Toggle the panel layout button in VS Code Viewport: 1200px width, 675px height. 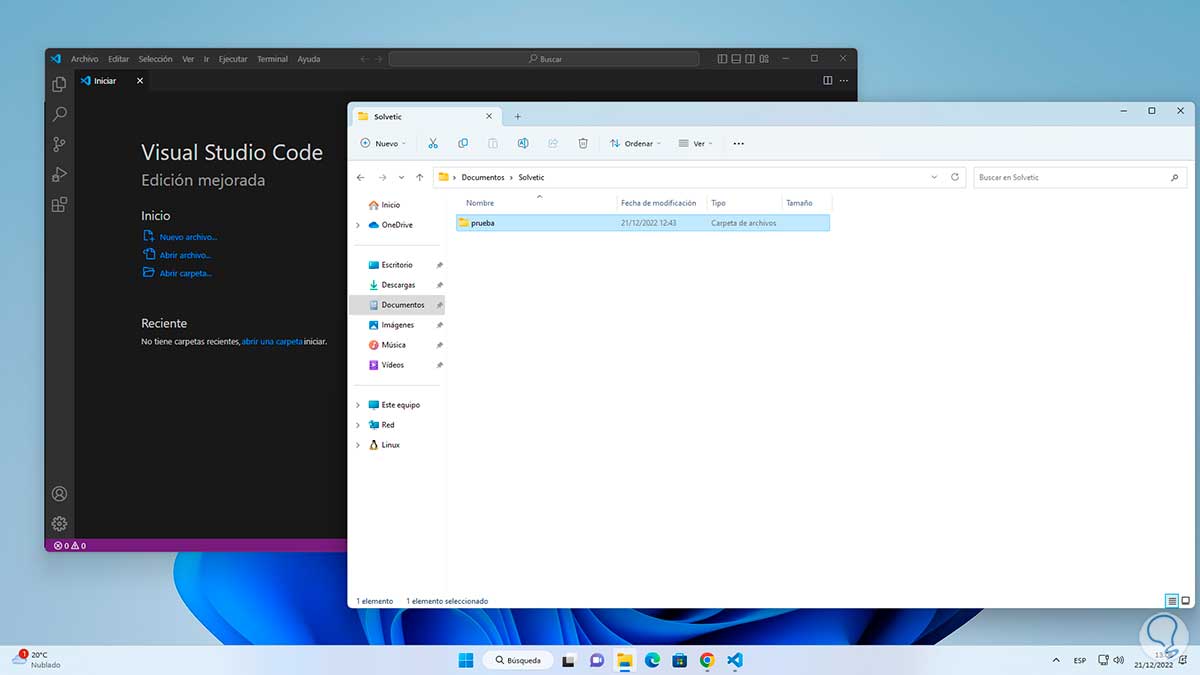click(x=738, y=59)
